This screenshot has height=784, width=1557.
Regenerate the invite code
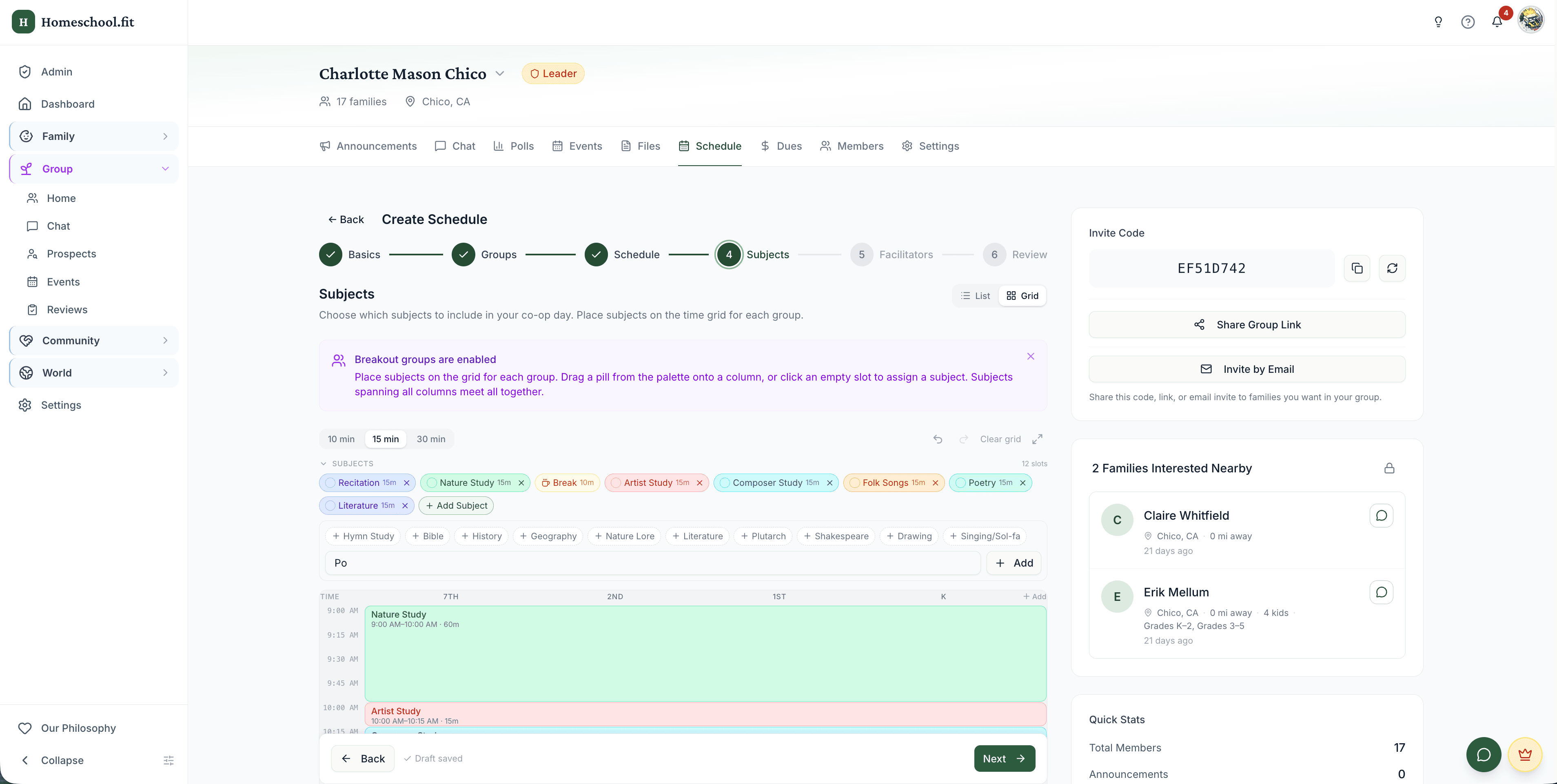click(x=1392, y=268)
